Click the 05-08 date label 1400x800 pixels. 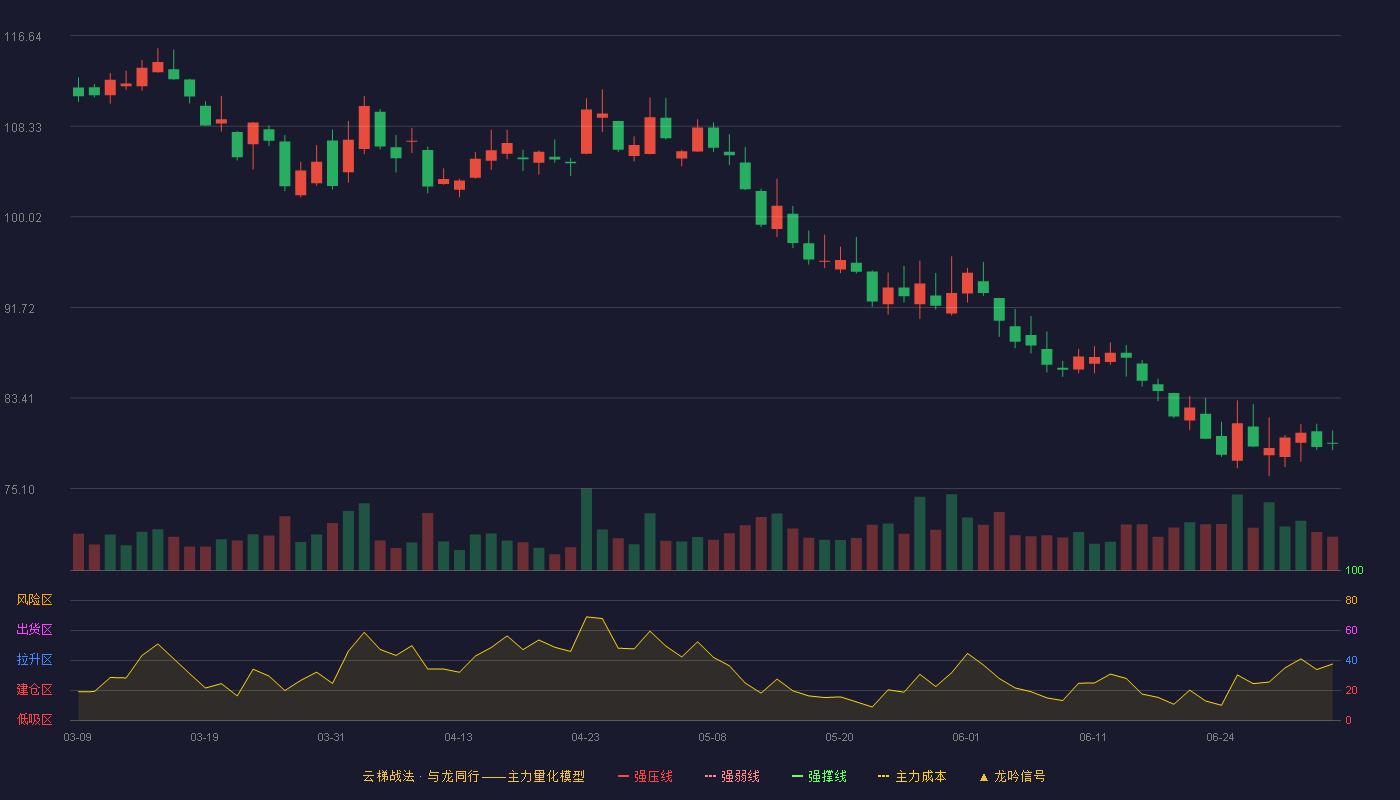click(x=712, y=737)
